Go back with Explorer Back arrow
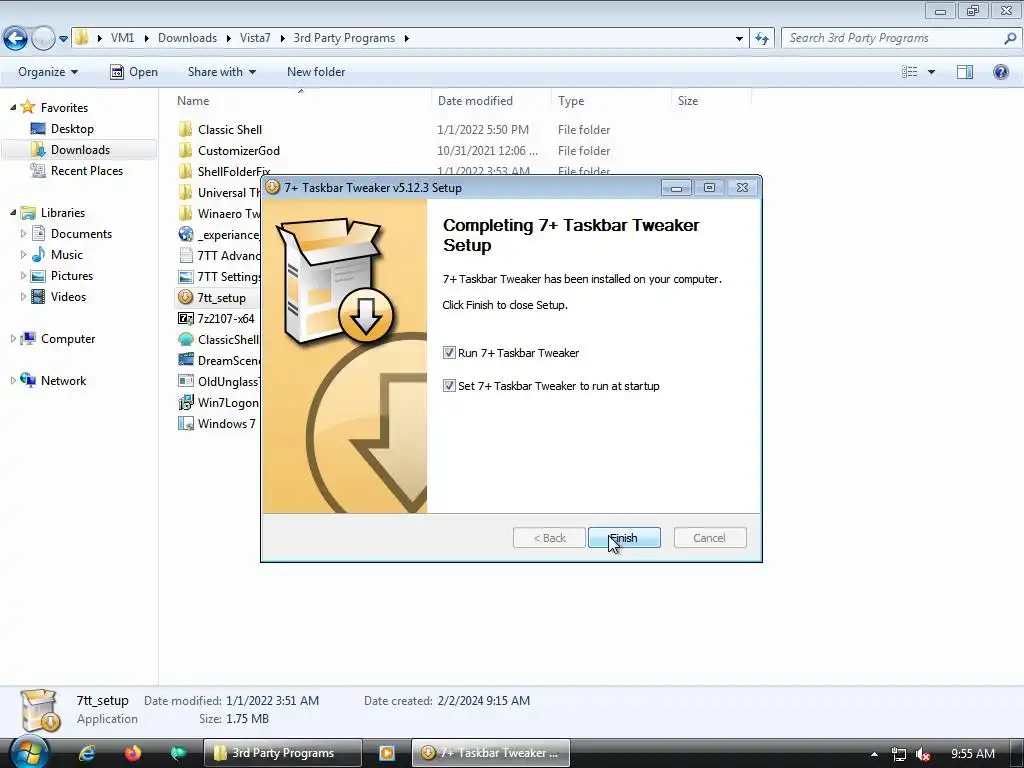The height and width of the screenshot is (768, 1024). (16, 39)
